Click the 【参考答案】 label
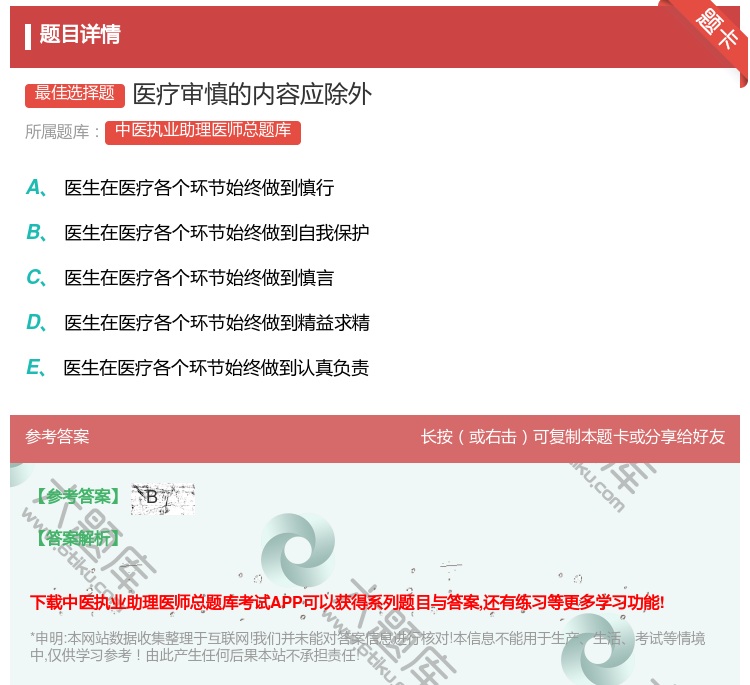The height and width of the screenshot is (685, 750). pos(79,497)
